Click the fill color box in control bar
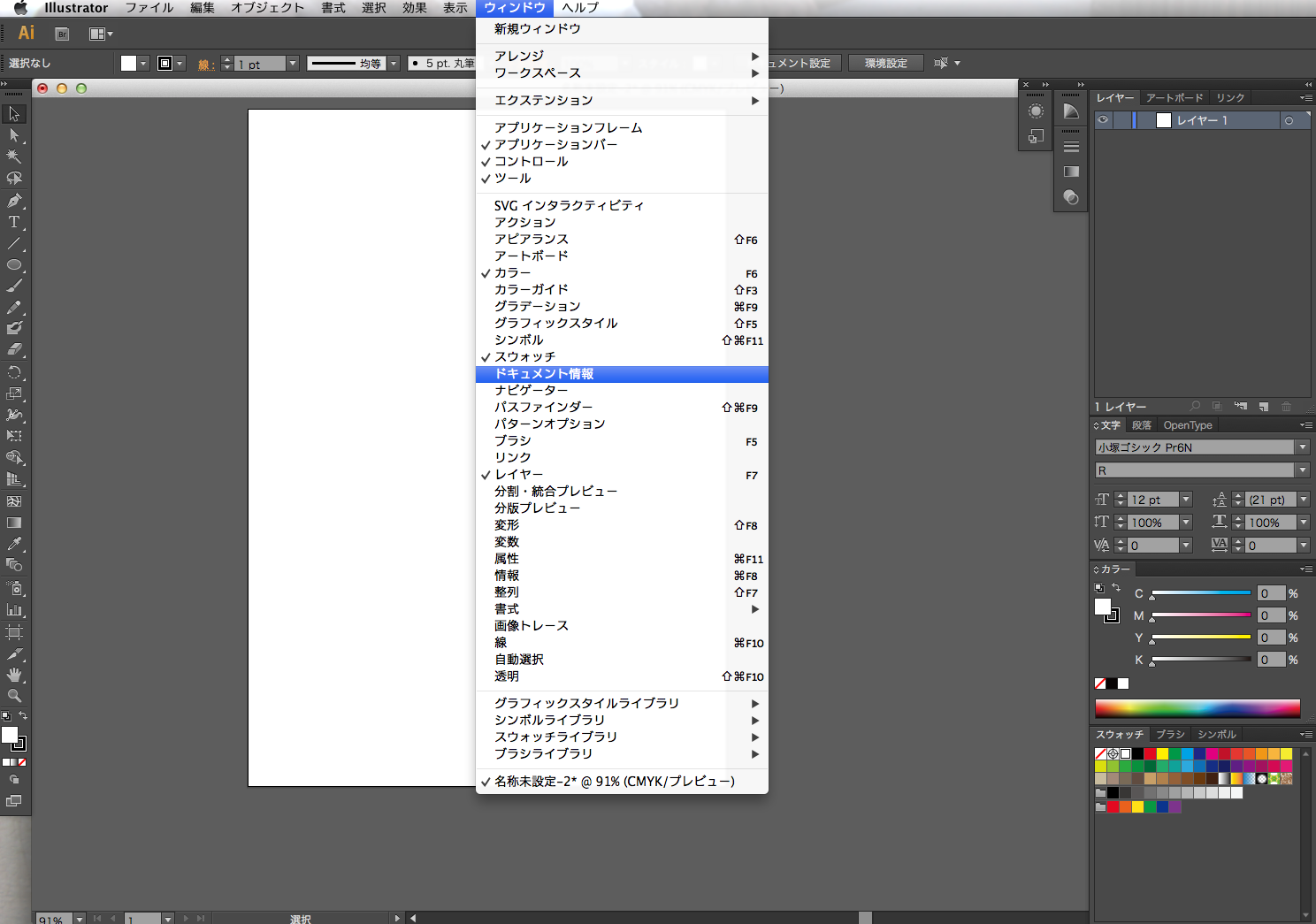 click(129, 64)
